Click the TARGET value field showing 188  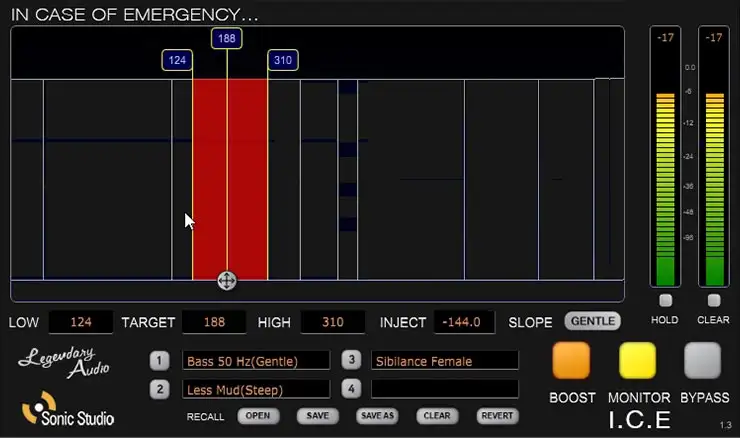tap(214, 322)
